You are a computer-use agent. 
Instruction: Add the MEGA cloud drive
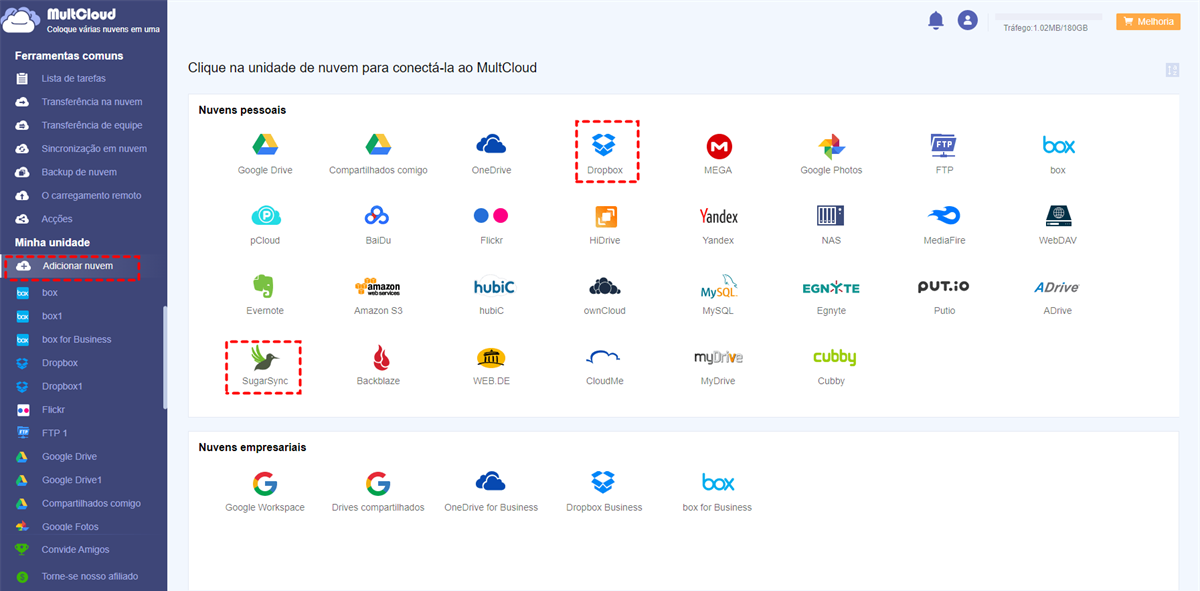click(x=718, y=146)
